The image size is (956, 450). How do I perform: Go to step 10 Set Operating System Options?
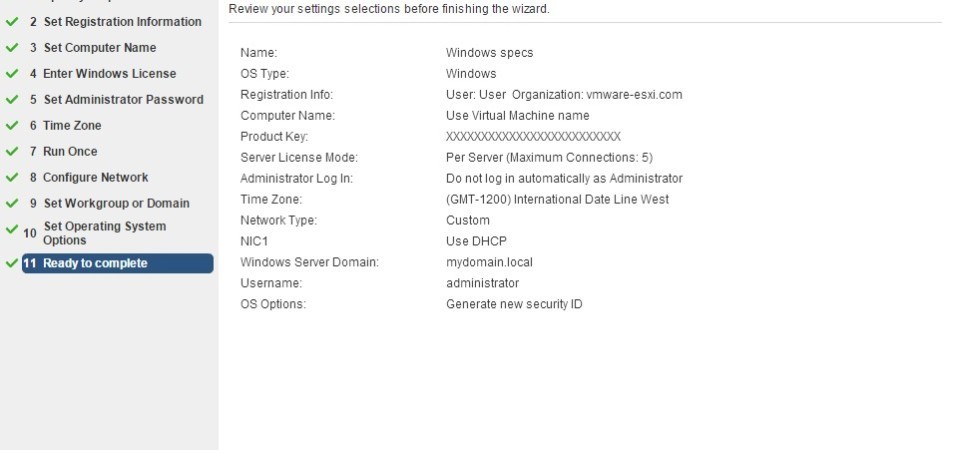point(95,233)
